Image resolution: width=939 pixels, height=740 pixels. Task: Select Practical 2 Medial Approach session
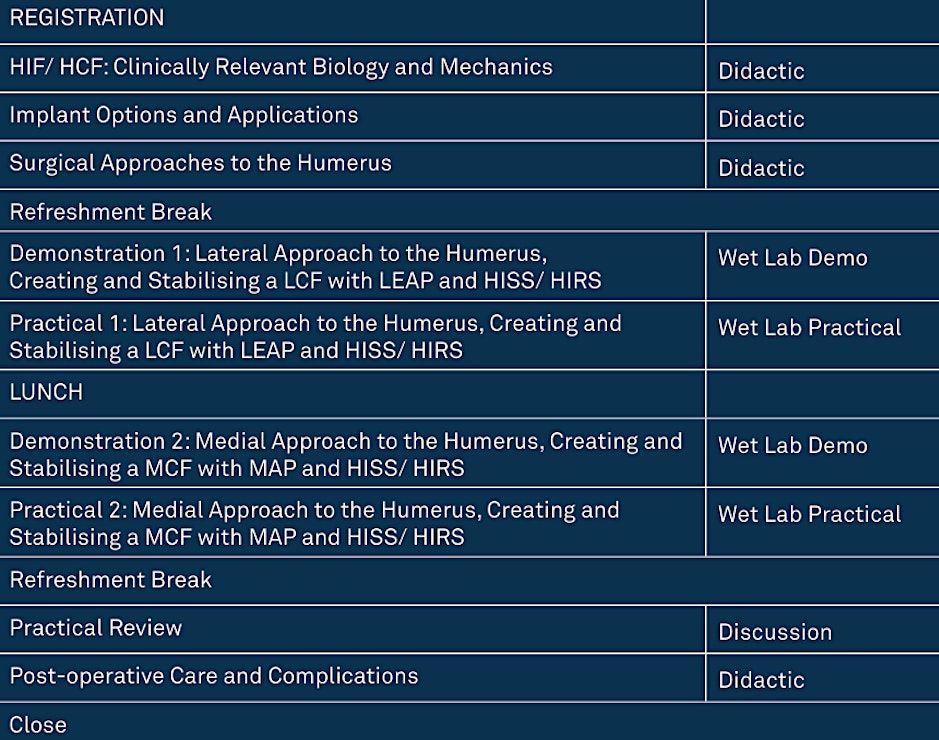click(x=315, y=523)
